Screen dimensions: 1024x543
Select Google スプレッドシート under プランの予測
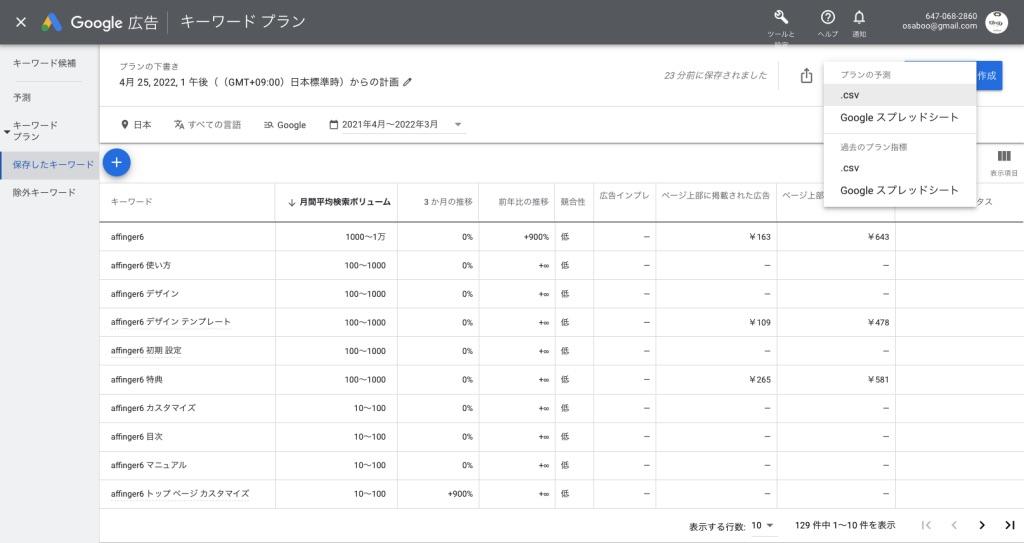900,118
